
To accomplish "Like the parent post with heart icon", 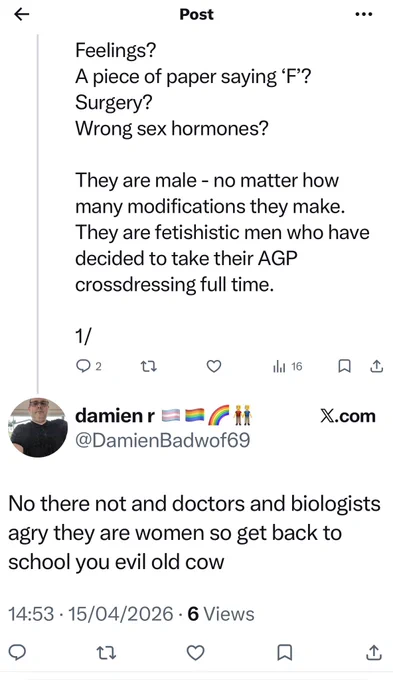I will pyautogui.click(x=213, y=367).
